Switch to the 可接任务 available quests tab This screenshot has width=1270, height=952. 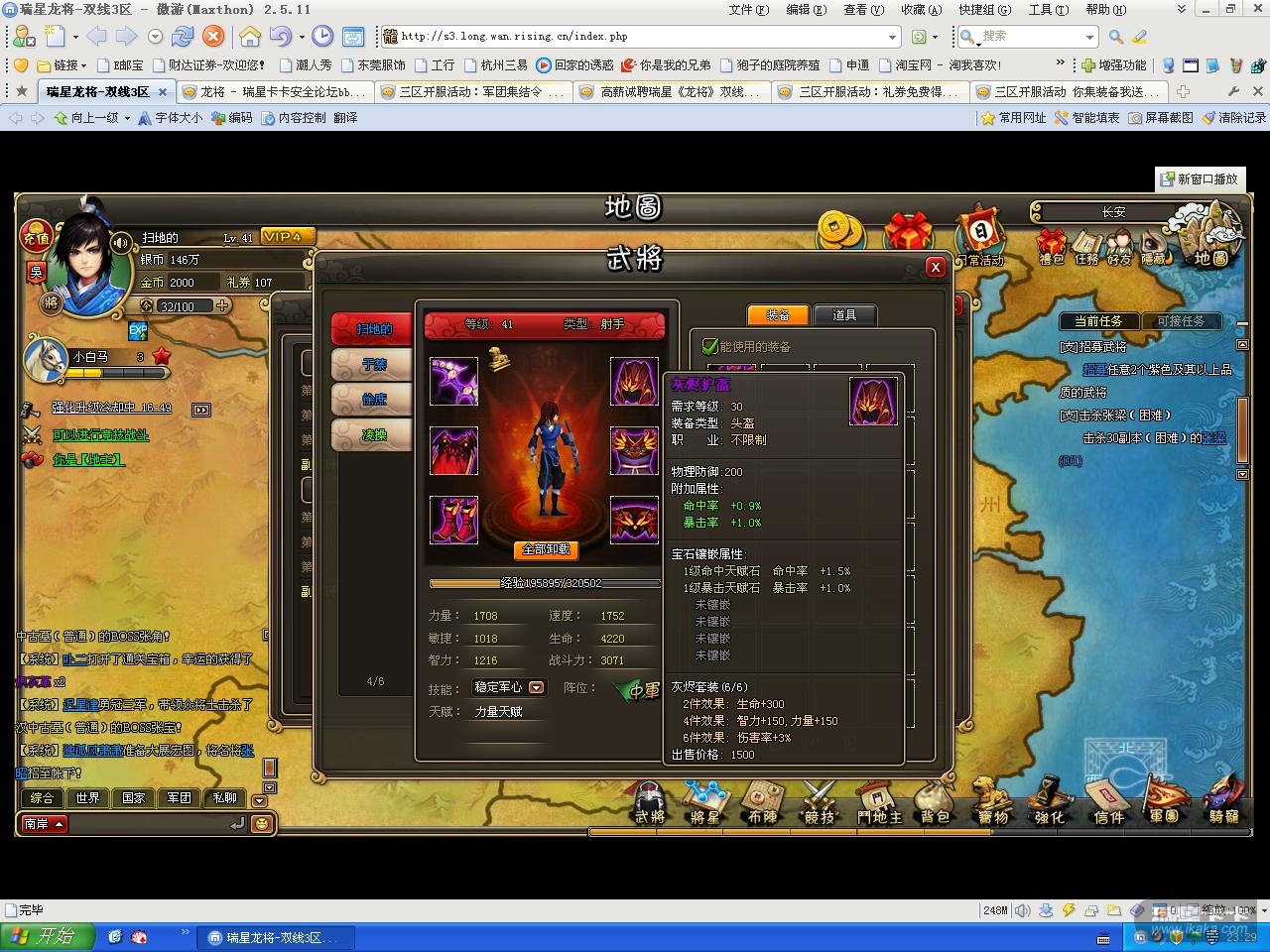pos(1181,321)
